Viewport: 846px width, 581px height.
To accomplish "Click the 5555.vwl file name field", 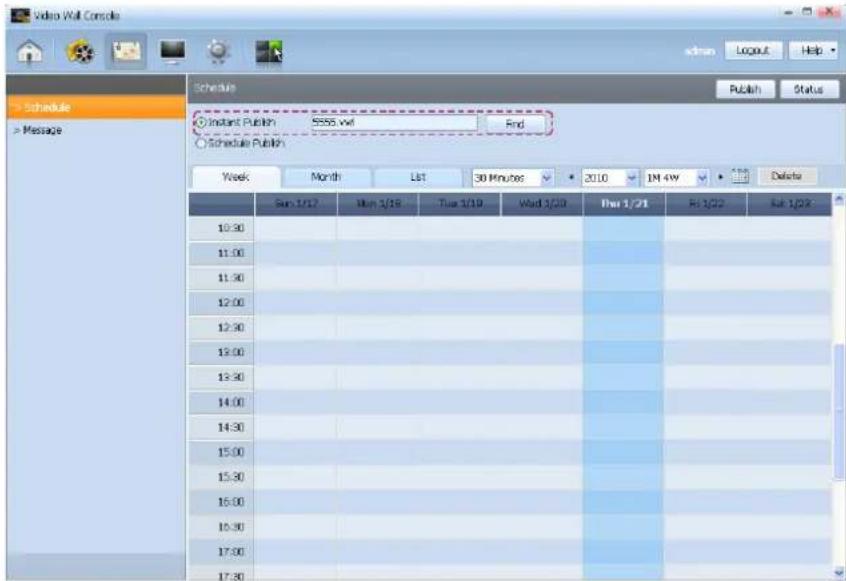I will 394,123.
